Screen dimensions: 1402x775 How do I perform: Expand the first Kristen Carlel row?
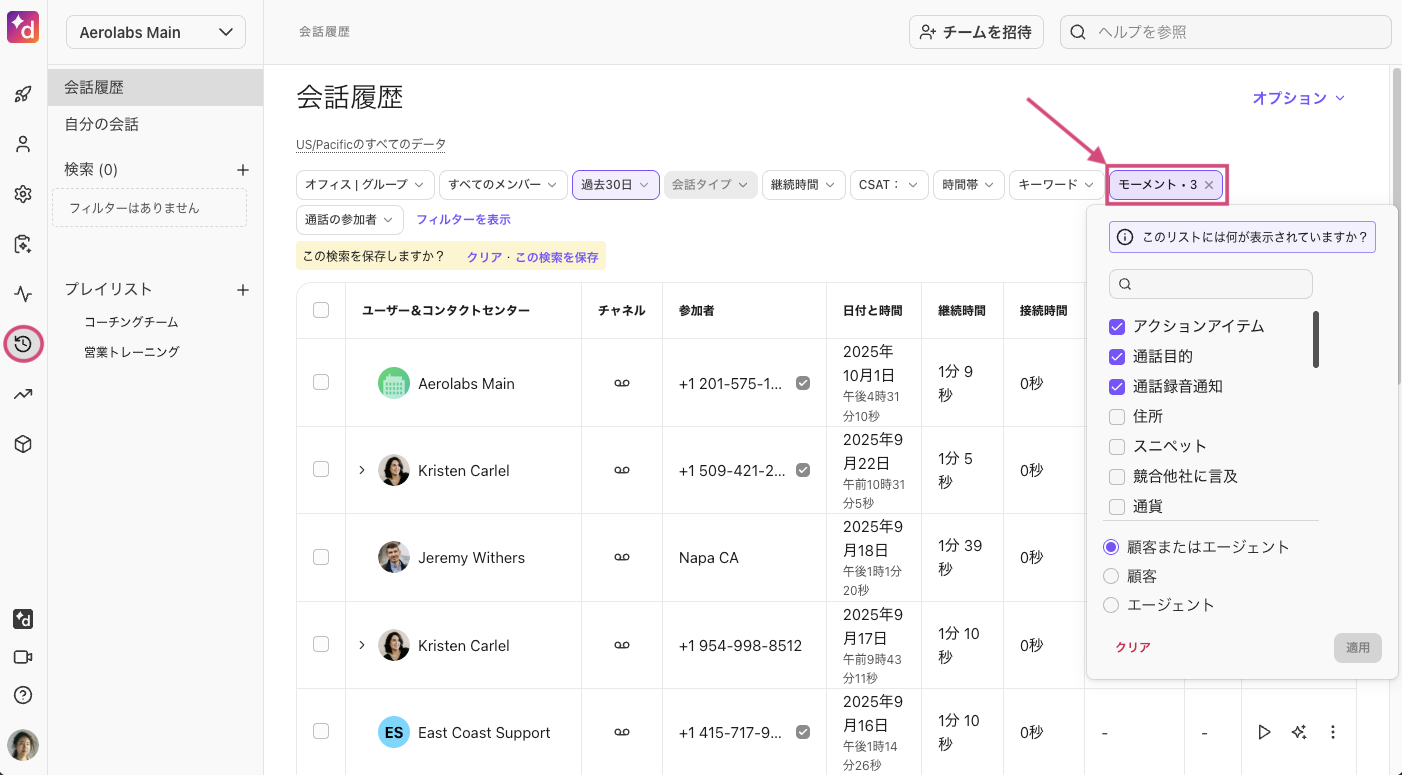pos(362,470)
